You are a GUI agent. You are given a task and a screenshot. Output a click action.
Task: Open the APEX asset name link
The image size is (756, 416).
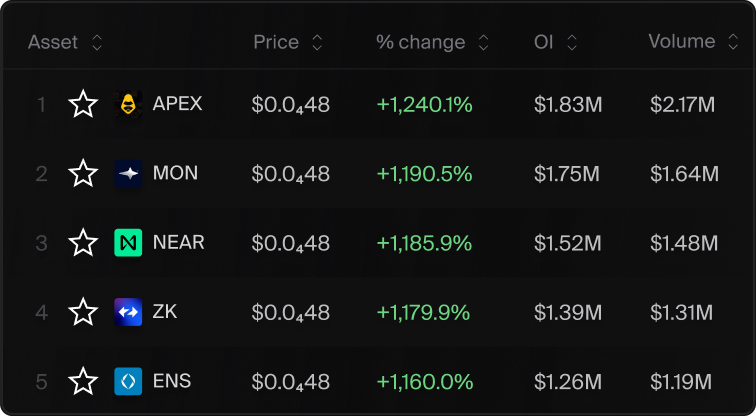tap(177, 104)
